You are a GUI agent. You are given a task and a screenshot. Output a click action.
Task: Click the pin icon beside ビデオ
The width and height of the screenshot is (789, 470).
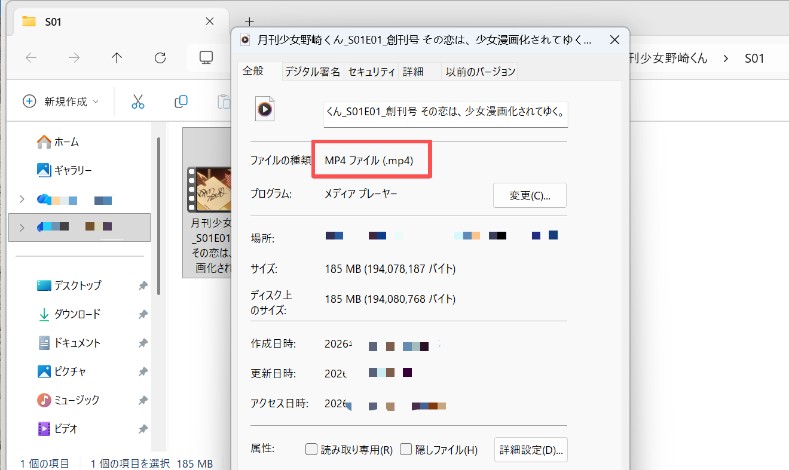[x=143, y=429]
